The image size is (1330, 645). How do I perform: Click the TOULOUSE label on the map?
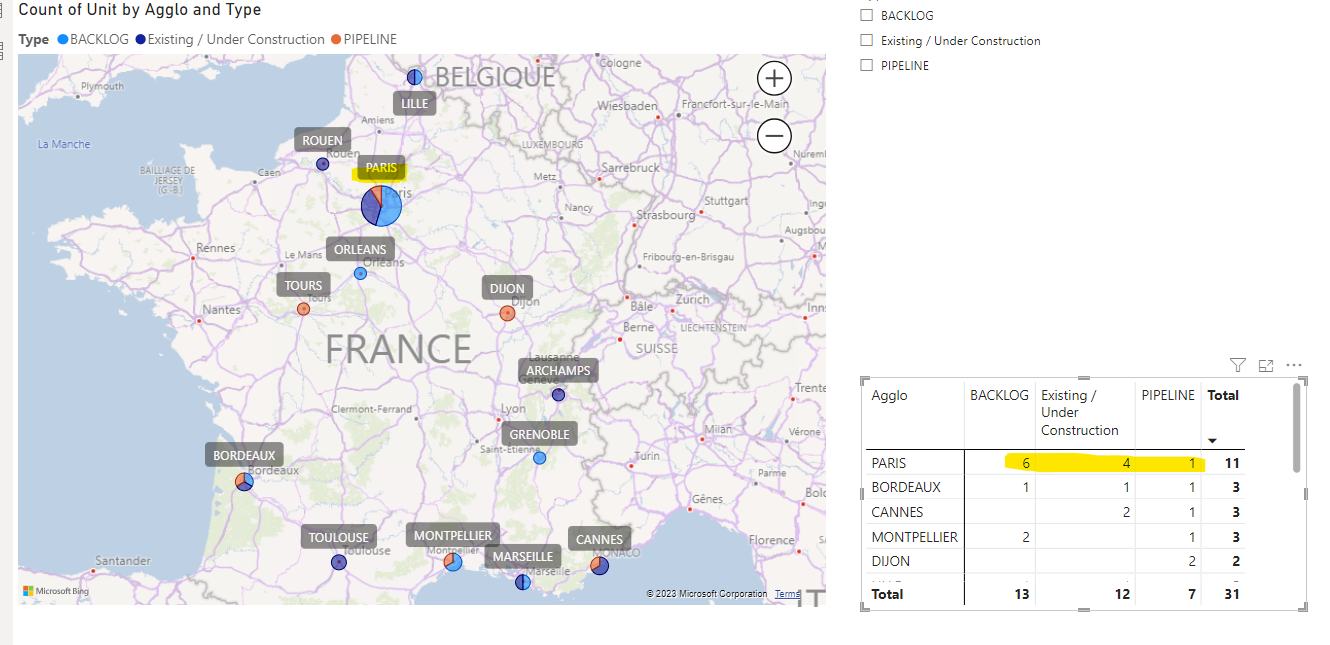tap(339, 537)
